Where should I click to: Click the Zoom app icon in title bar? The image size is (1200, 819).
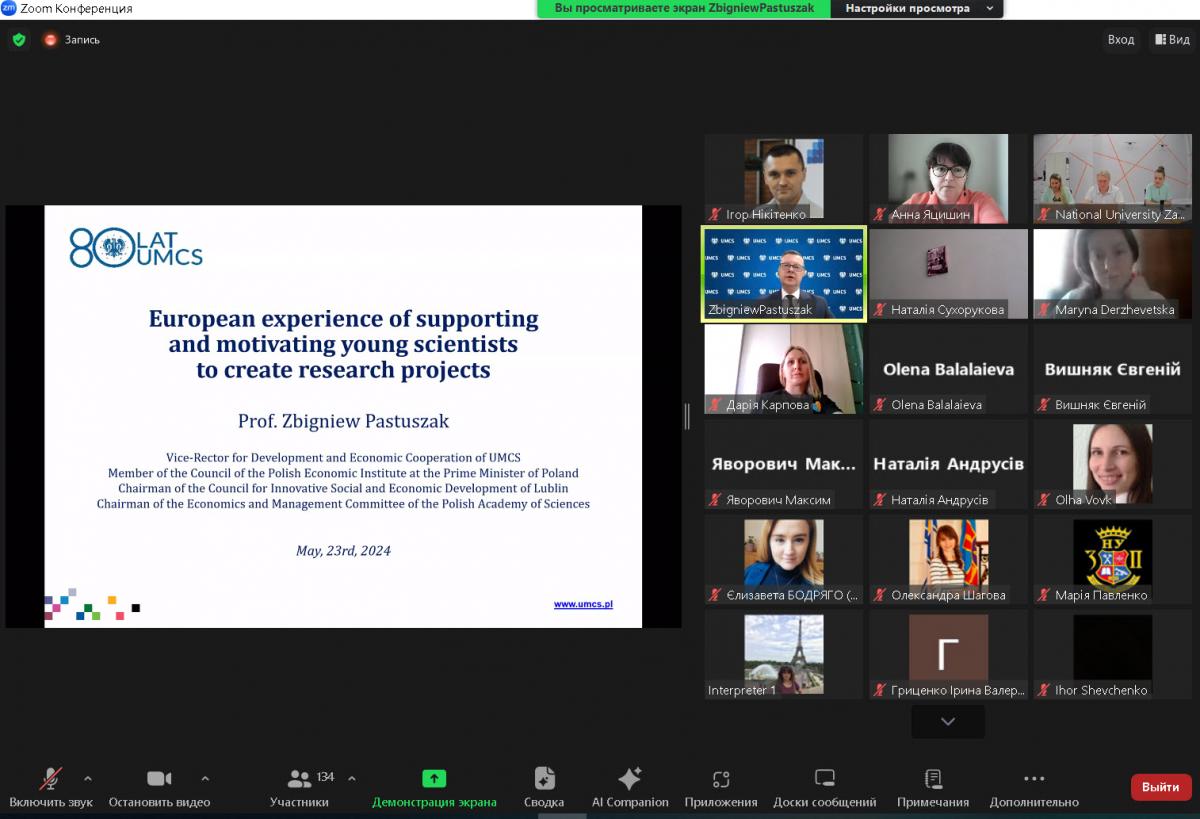(x=9, y=8)
